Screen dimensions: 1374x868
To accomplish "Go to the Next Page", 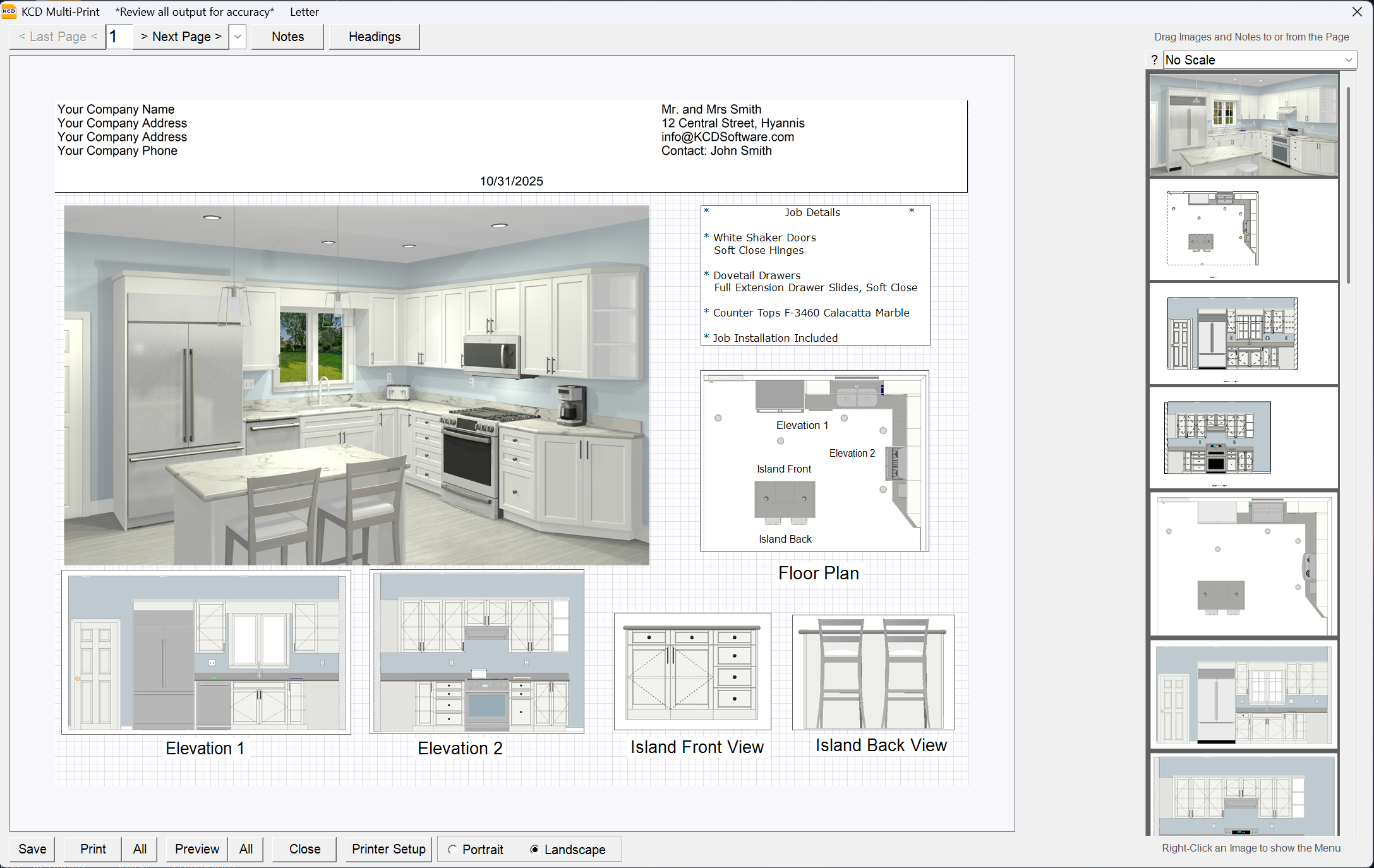I will pyautogui.click(x=181, y=37).
